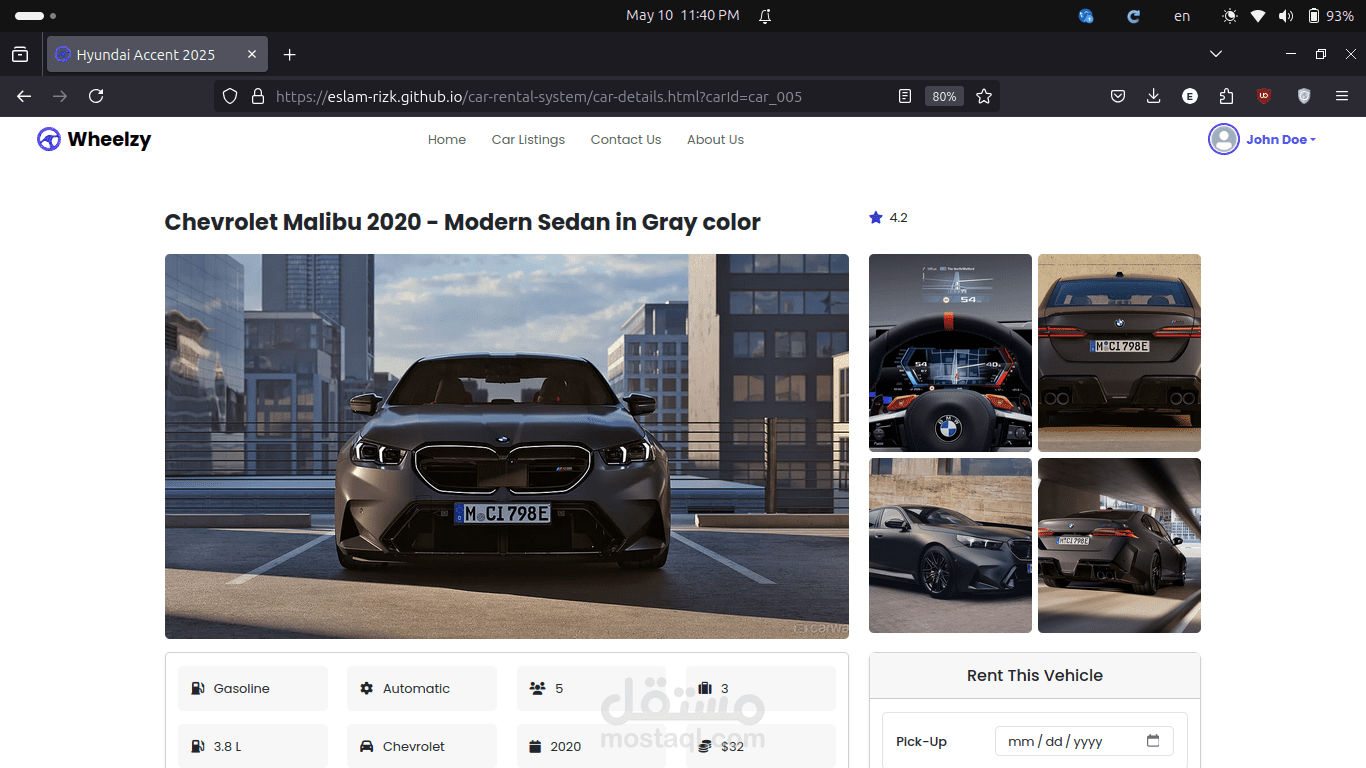
Task: Select the rear angle garage thumbnail
Action: pyautogui.click(x=1119, y=545)
